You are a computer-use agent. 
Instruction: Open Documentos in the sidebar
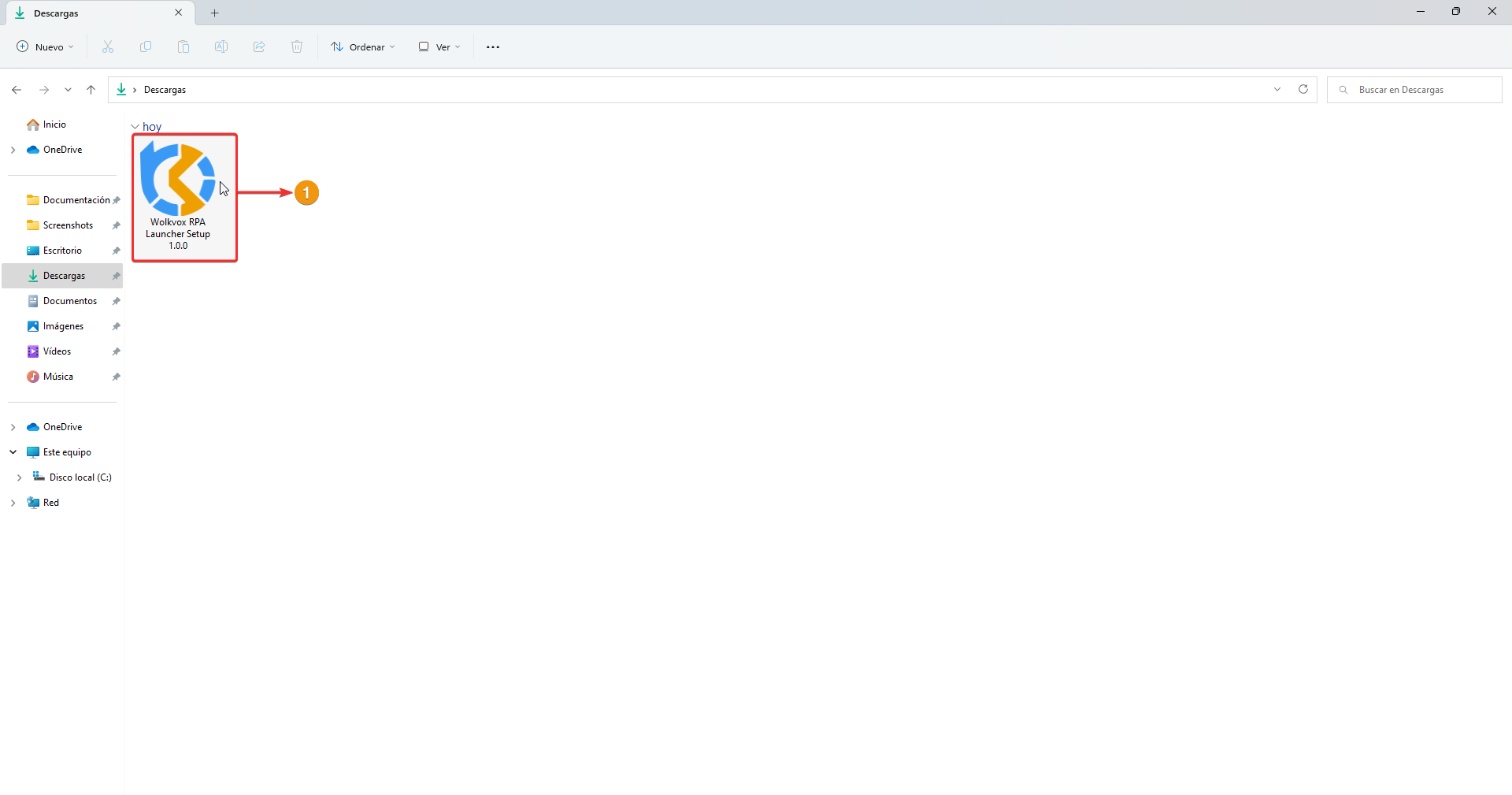(x=62, y=301)
